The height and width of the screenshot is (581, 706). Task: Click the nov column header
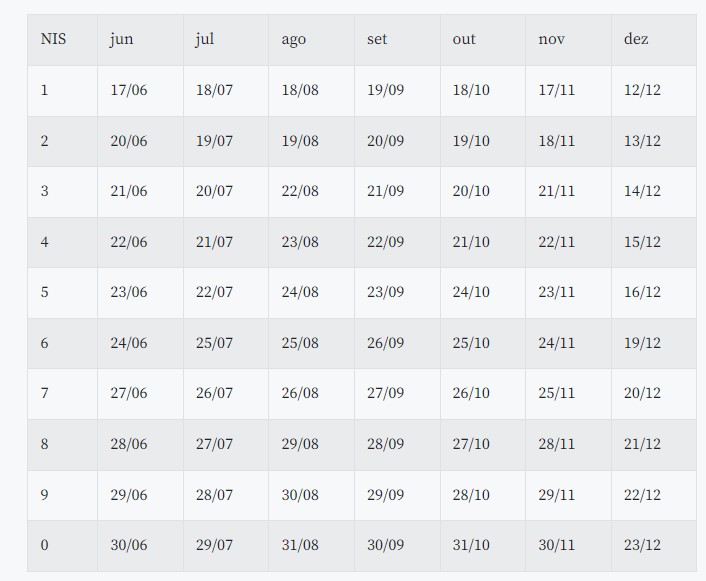[x=551, y=40]
